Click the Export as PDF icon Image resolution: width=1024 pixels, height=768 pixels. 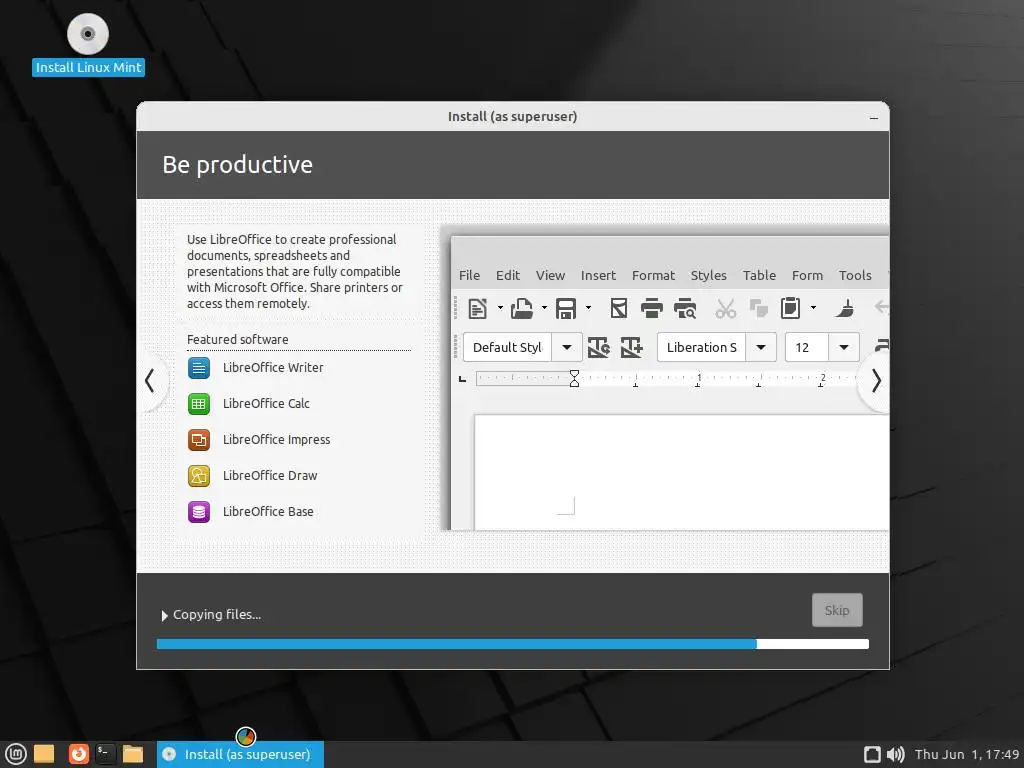click(618, 308)
